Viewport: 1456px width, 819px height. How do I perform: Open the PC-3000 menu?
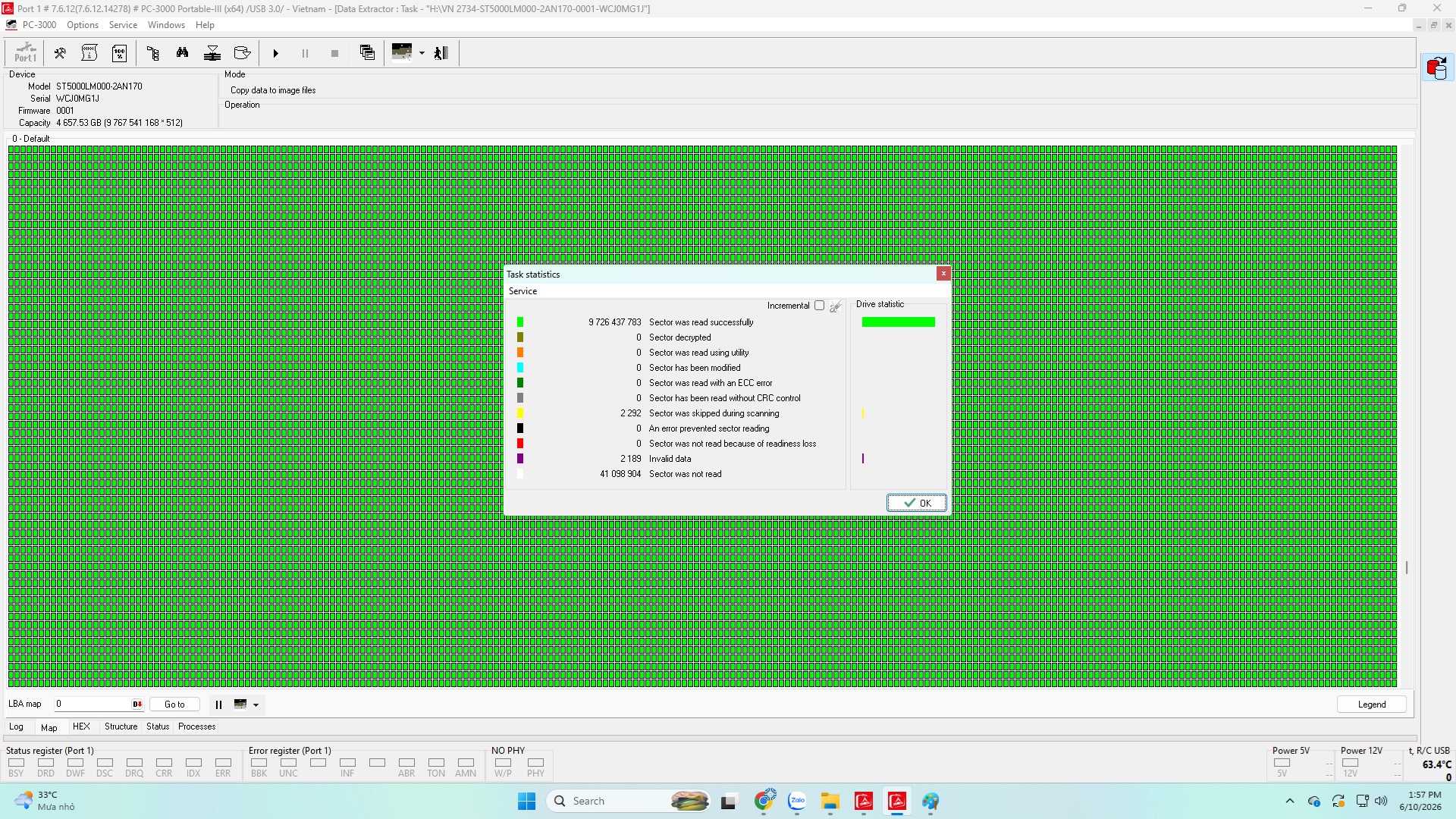pos(39,25)
